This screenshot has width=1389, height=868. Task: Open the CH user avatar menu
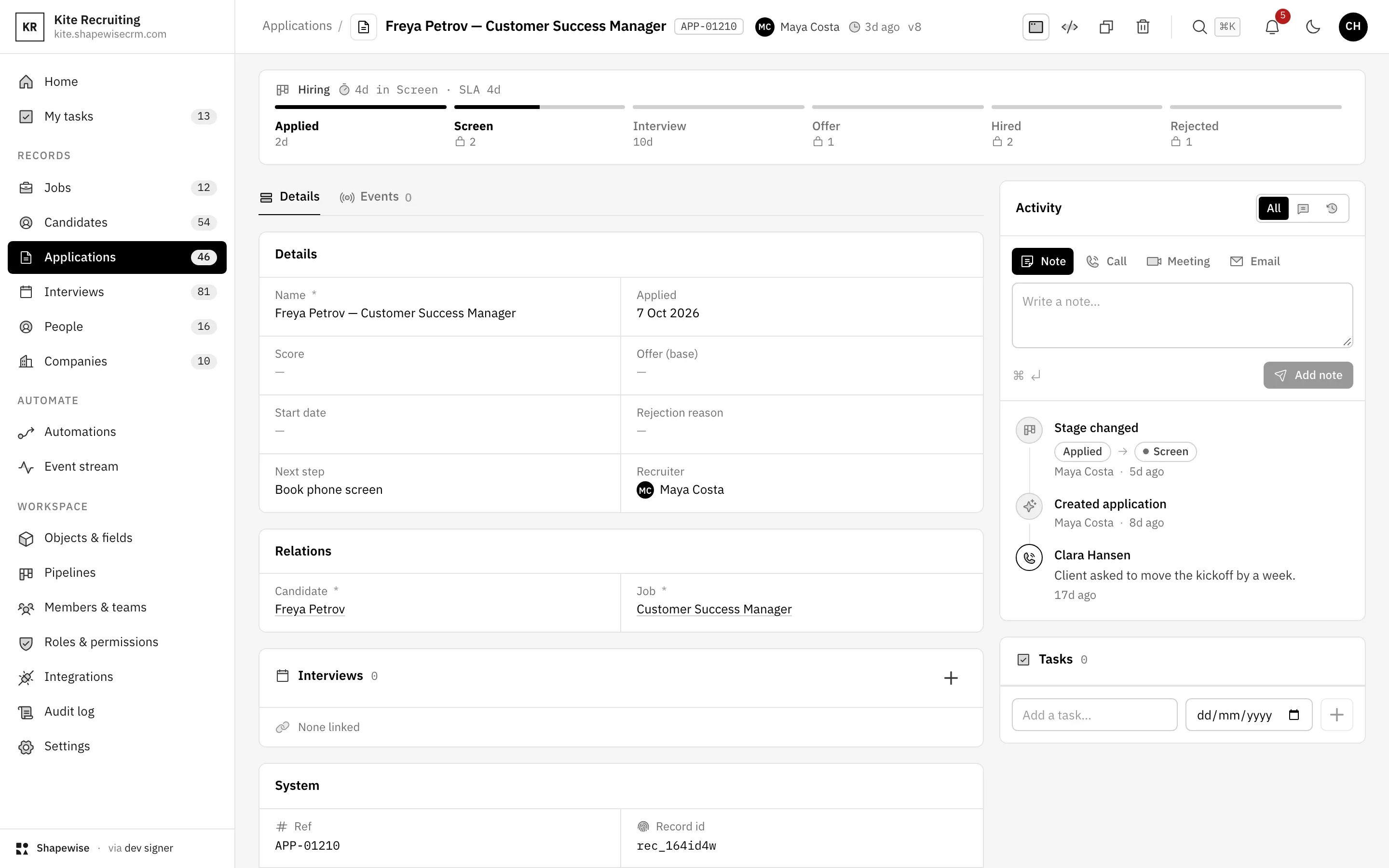[1353, 27]
